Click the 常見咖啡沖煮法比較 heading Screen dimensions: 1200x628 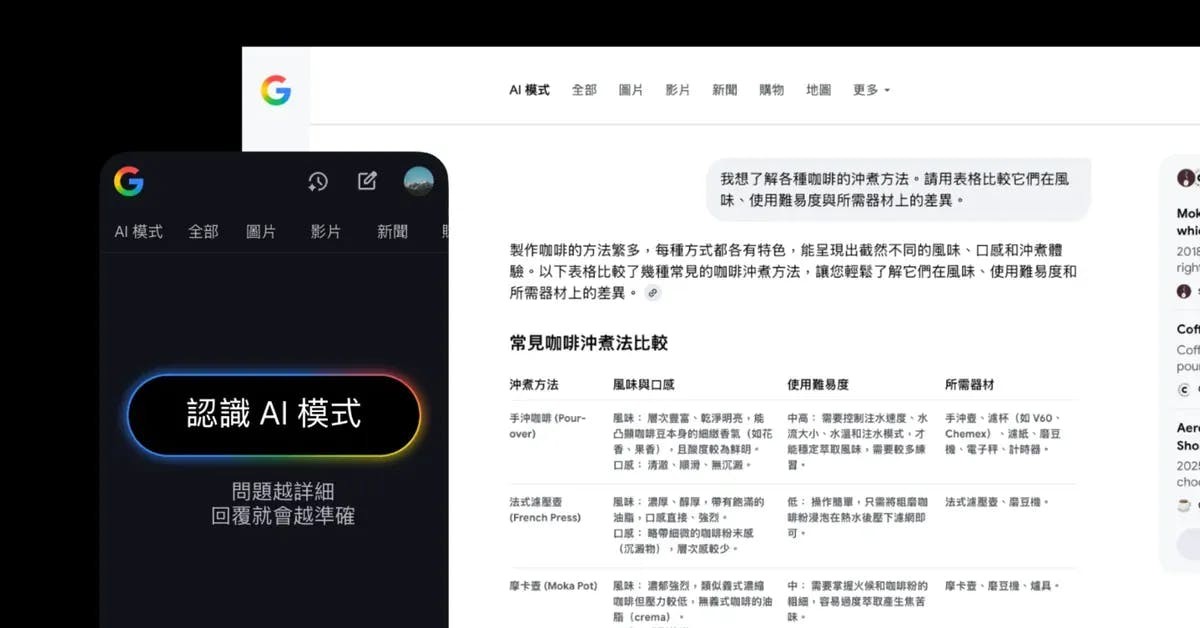(588, 343)
